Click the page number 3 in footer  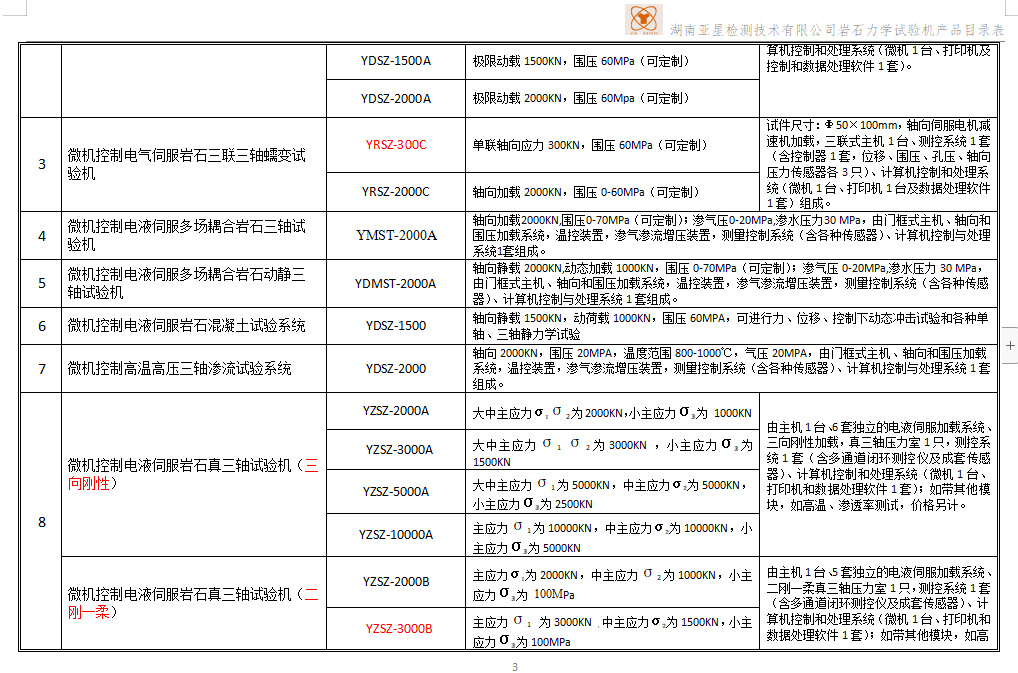(514, 667)
